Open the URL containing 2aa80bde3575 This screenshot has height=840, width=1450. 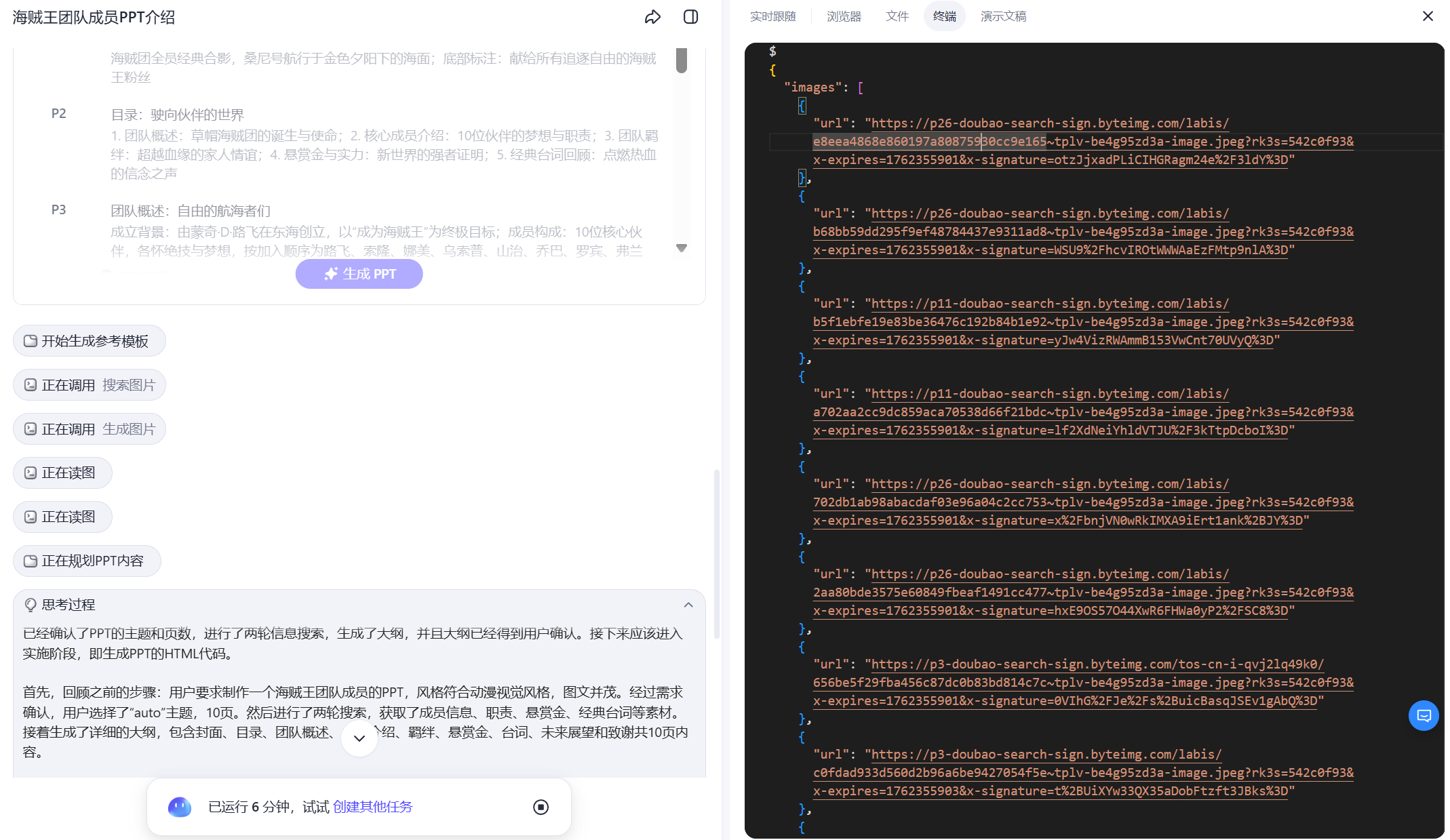1083,593
